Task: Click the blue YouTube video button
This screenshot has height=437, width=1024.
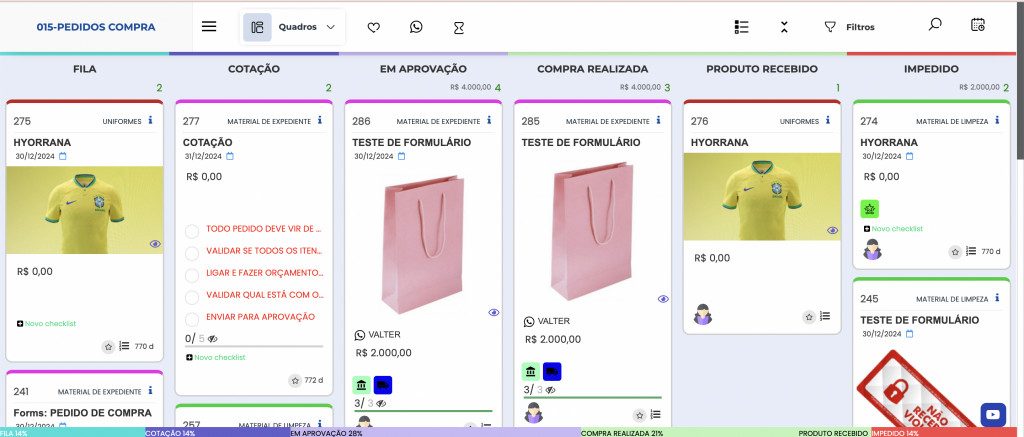Action: point(992,413)
